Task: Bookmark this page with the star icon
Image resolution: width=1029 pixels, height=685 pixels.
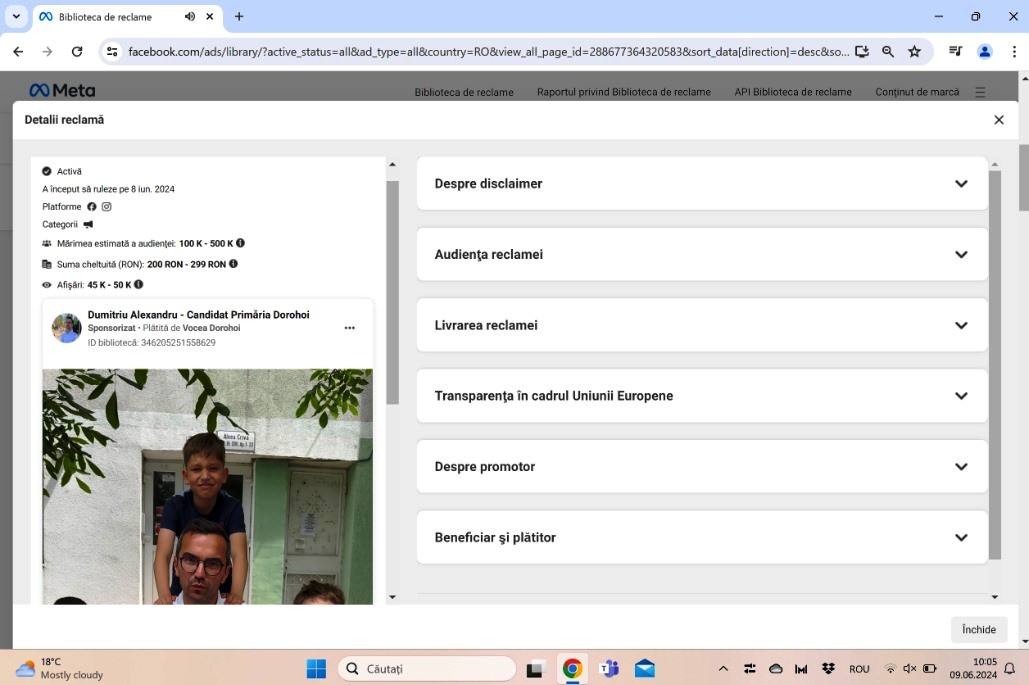Action: pos(914,52)
